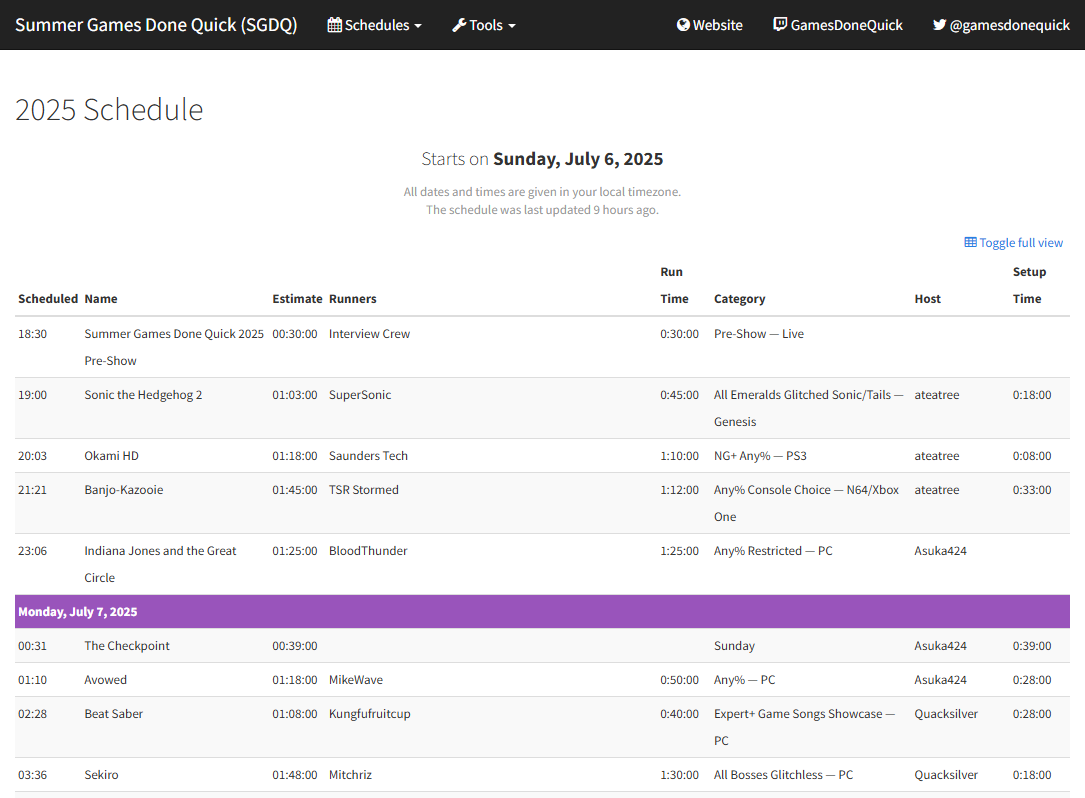This screenshot has width=1085, height=798.
Task: Click the calendar icon beside Schedules
Action: point(335,25)
